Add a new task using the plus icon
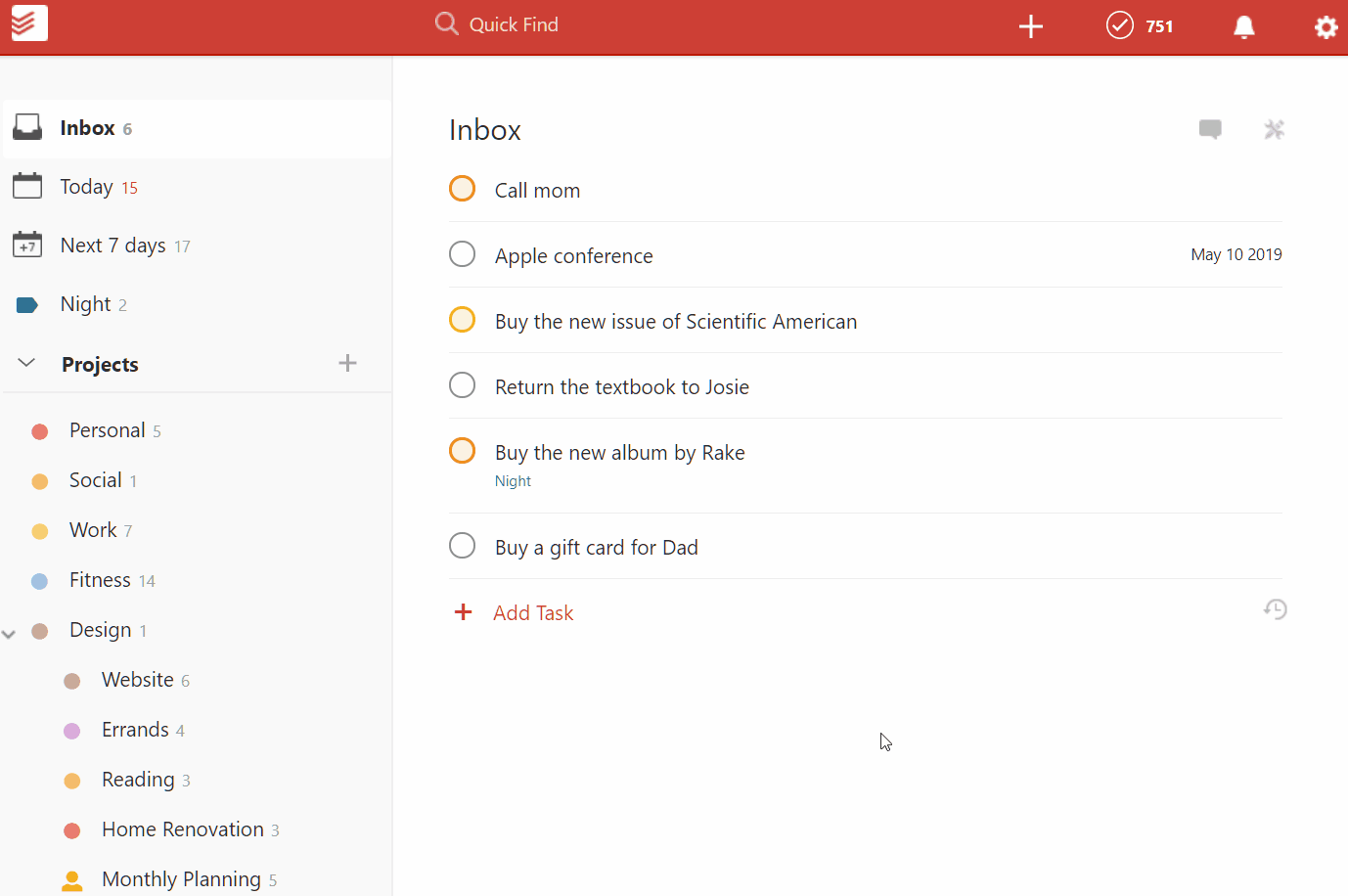This screenshot has width=1348, height=896. [x=1030, y=26]
